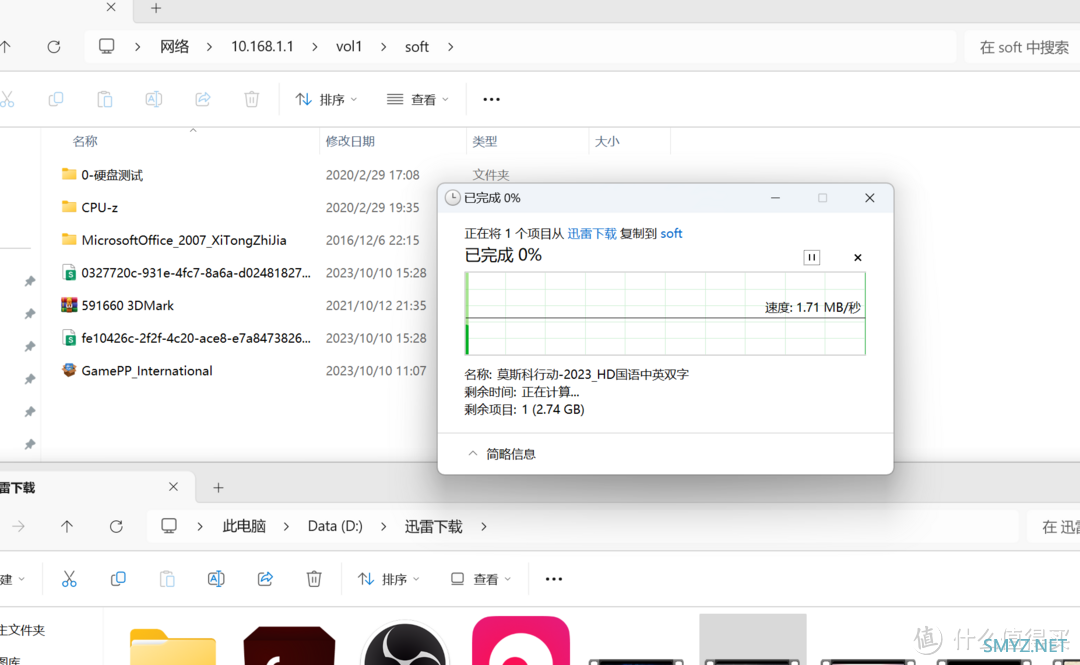1080x665 pixels.
Task: Add new tab in 迅雷下载 window
Action: click(x=218, y=488)
